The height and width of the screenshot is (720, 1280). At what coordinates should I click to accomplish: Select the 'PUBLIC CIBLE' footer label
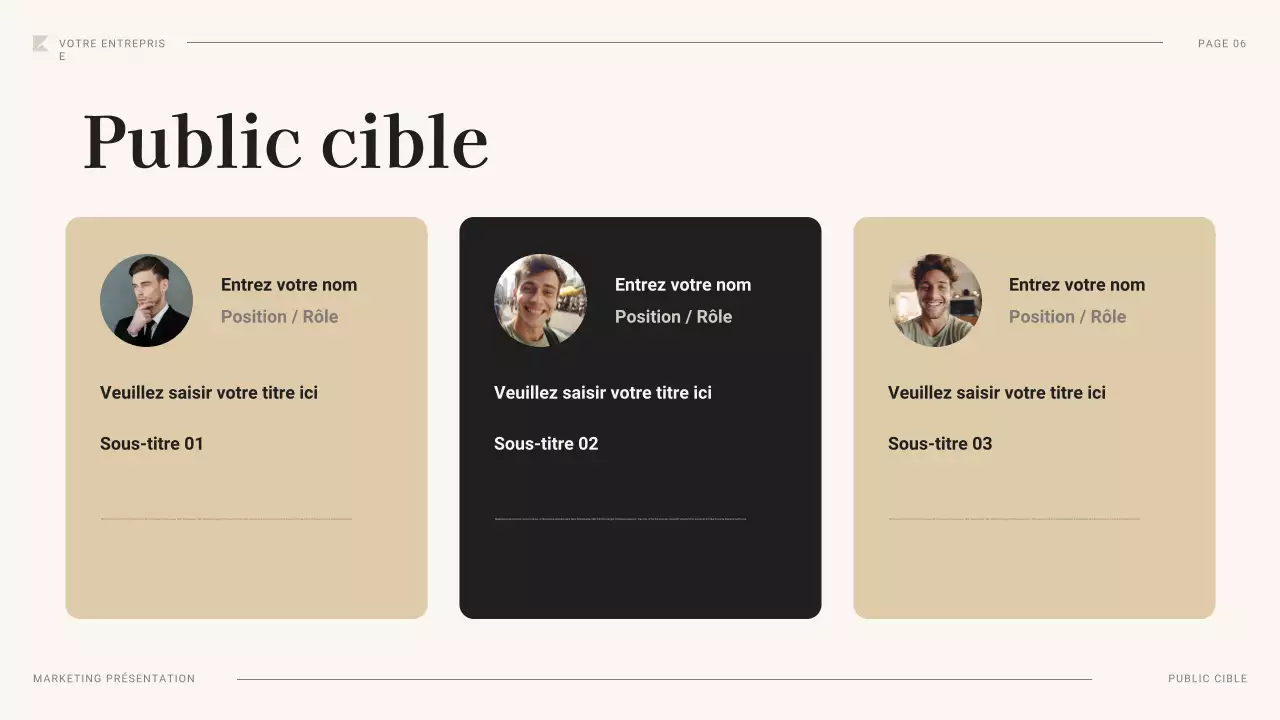[x=1207, y=679]
